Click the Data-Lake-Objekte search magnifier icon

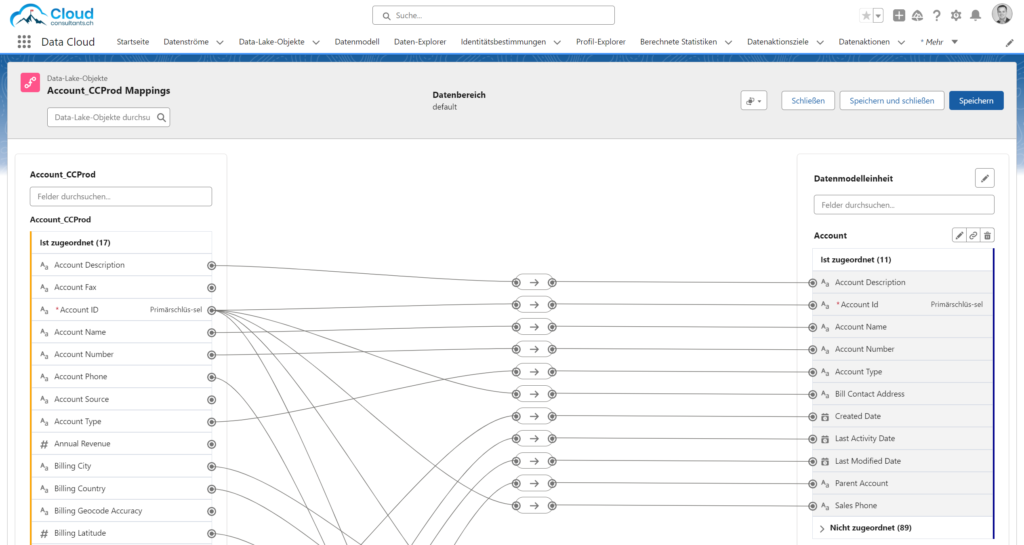pos(160,117)
